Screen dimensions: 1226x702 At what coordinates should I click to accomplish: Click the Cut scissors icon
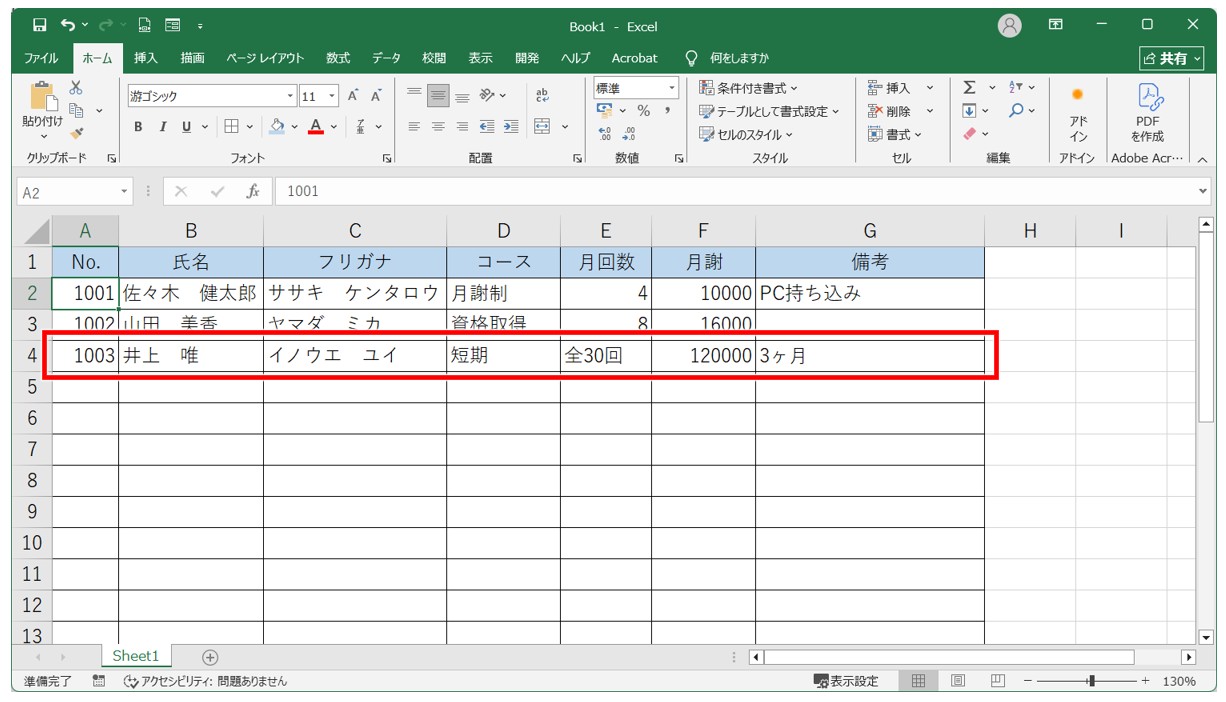[76, 89]
